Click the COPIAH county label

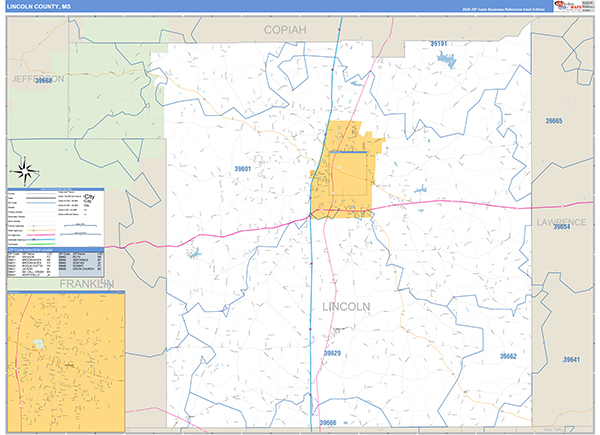pos(285,30)
